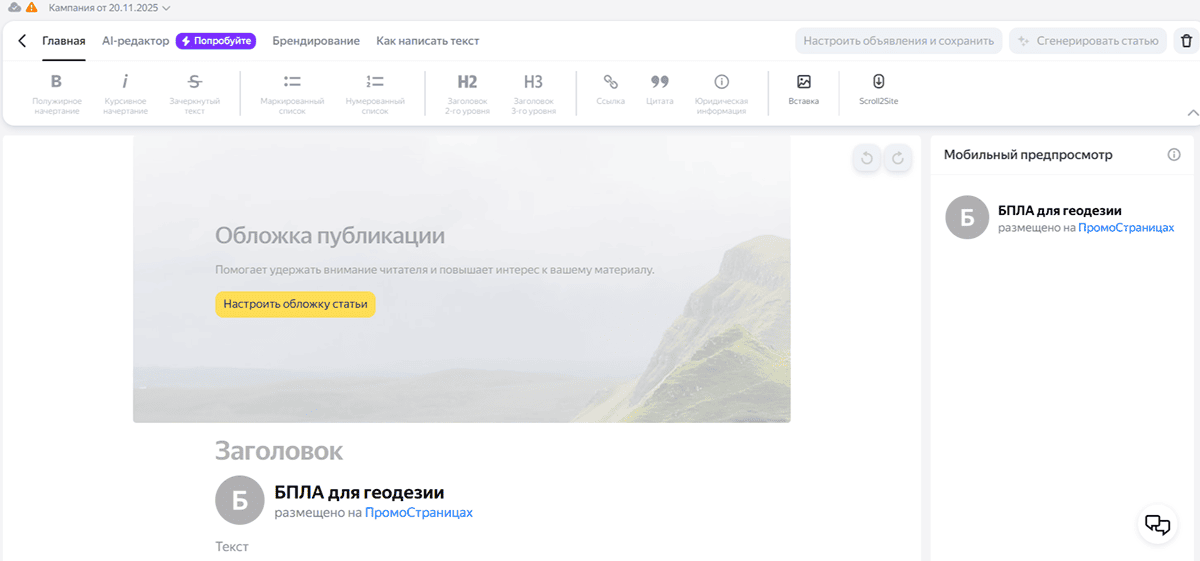Undo the last edit
Viewport: 1200px width, 561px height.
(x=867, y=158)
